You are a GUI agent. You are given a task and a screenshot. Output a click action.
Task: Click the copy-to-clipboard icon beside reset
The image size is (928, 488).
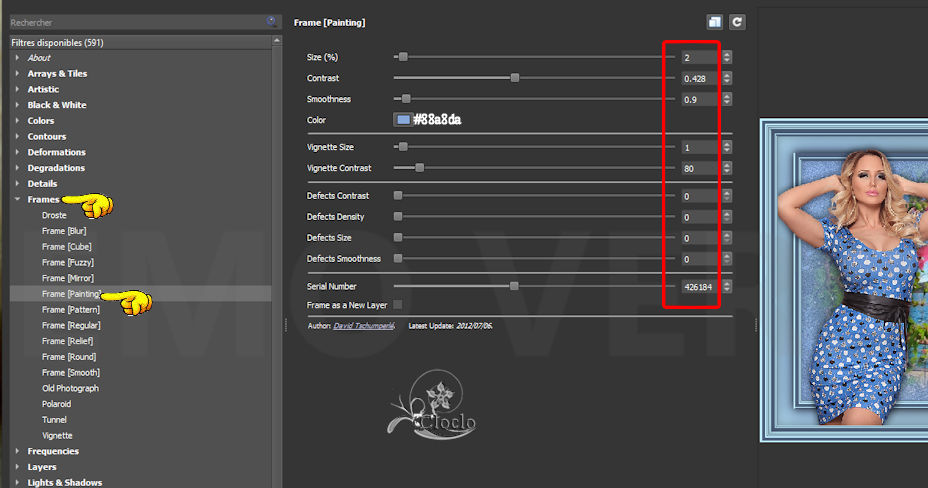[x=714, y=21]
